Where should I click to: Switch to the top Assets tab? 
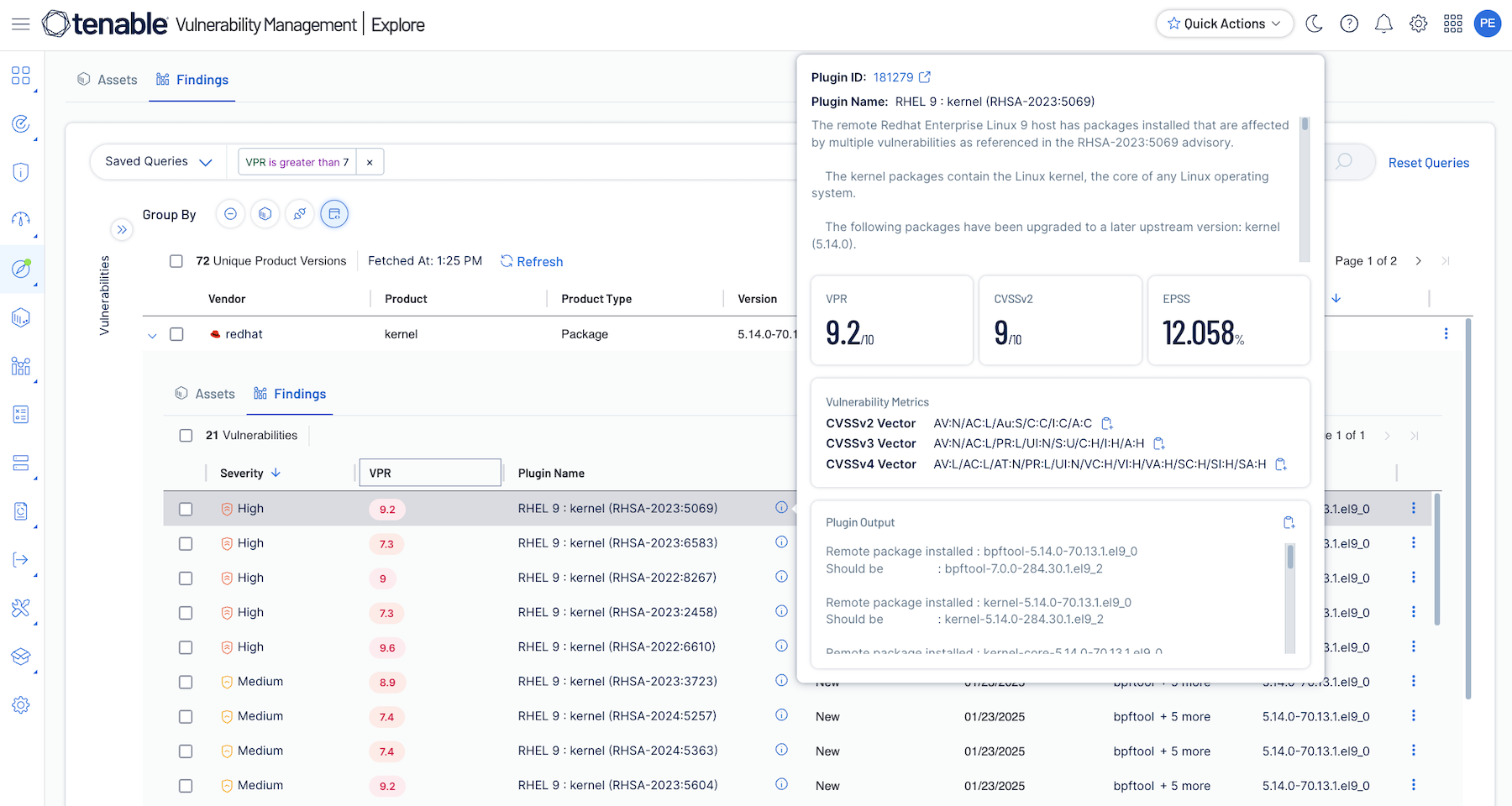[x=108, y=80]
